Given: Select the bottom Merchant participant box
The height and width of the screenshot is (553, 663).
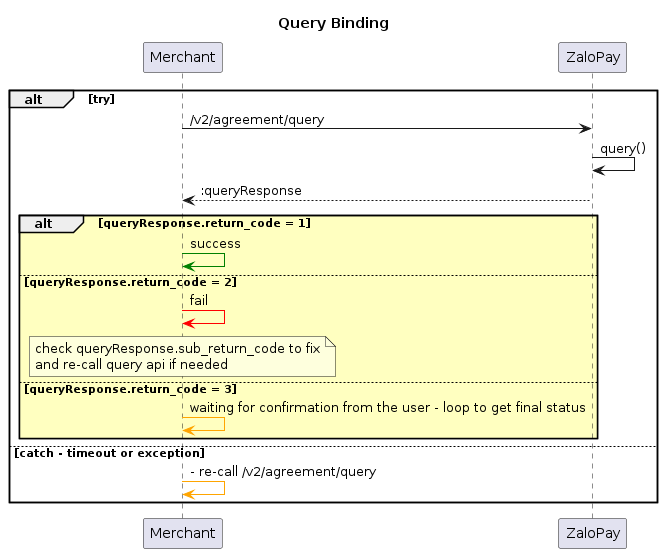Looking at the screenshot, I should pos(183,533).
